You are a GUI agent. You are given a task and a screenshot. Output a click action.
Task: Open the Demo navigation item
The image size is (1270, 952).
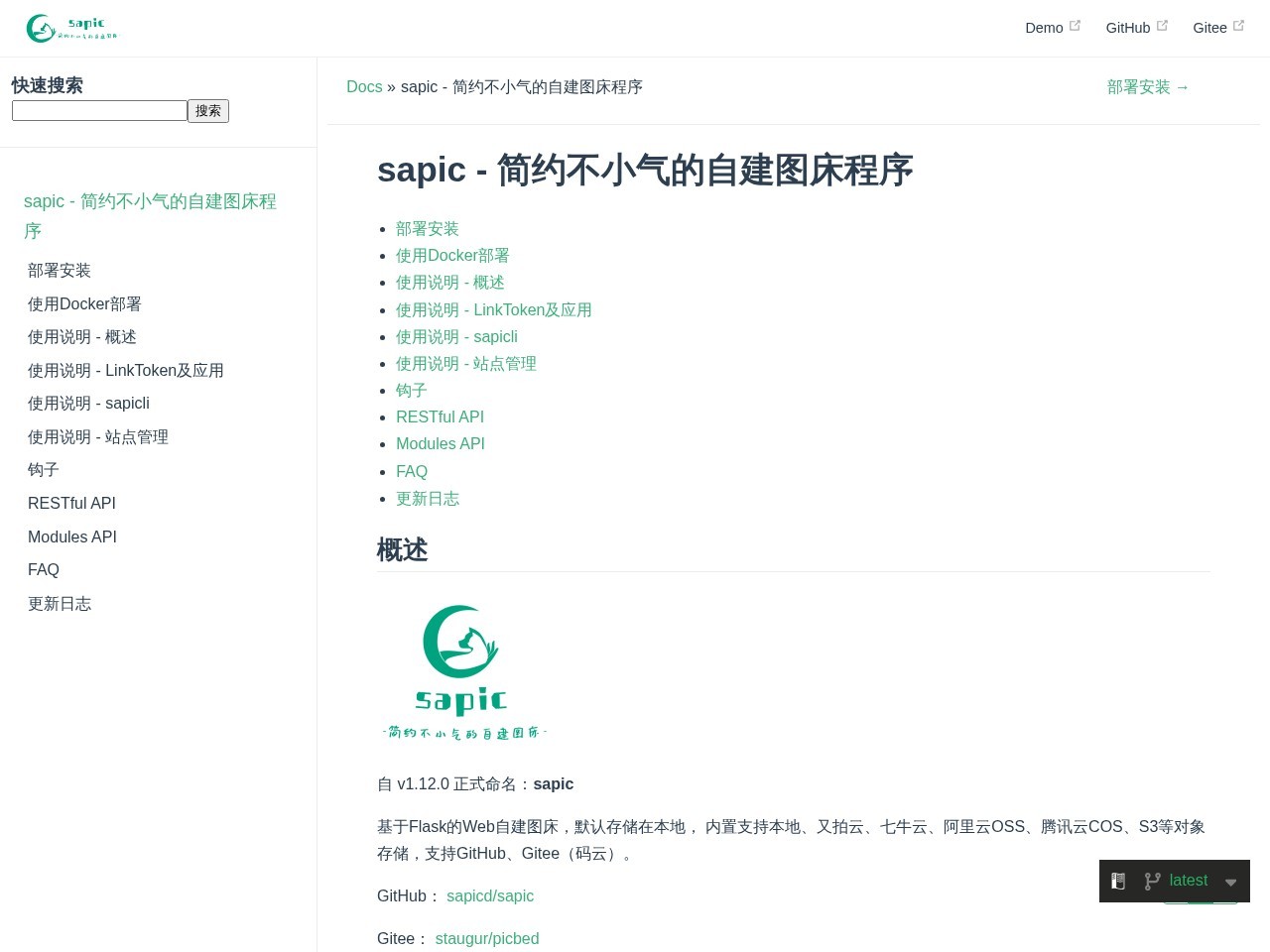(x=1044, y=28)
